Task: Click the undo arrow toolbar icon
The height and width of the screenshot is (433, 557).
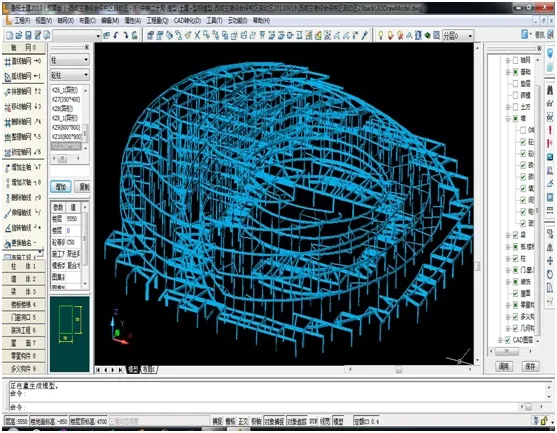Action: (x=116, y=35)
